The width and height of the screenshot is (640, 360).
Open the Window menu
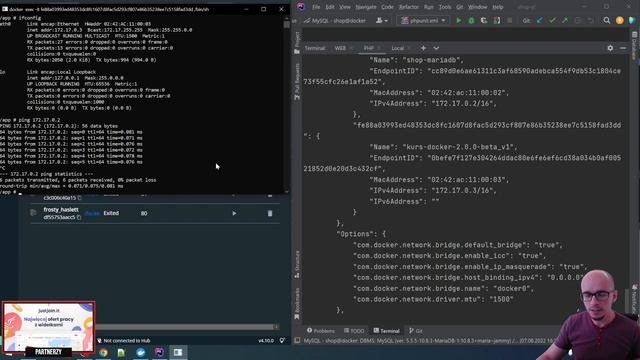(478, 7)
